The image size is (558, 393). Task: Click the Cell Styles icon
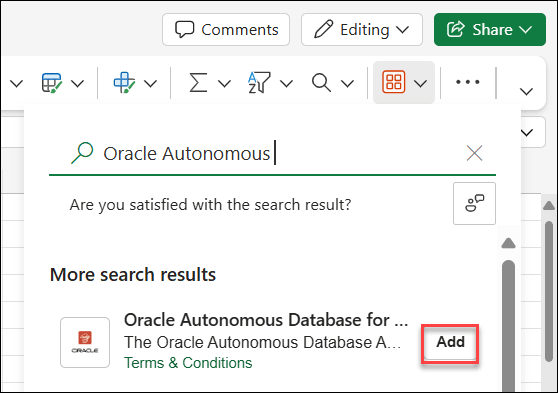(x=124, y=83)
